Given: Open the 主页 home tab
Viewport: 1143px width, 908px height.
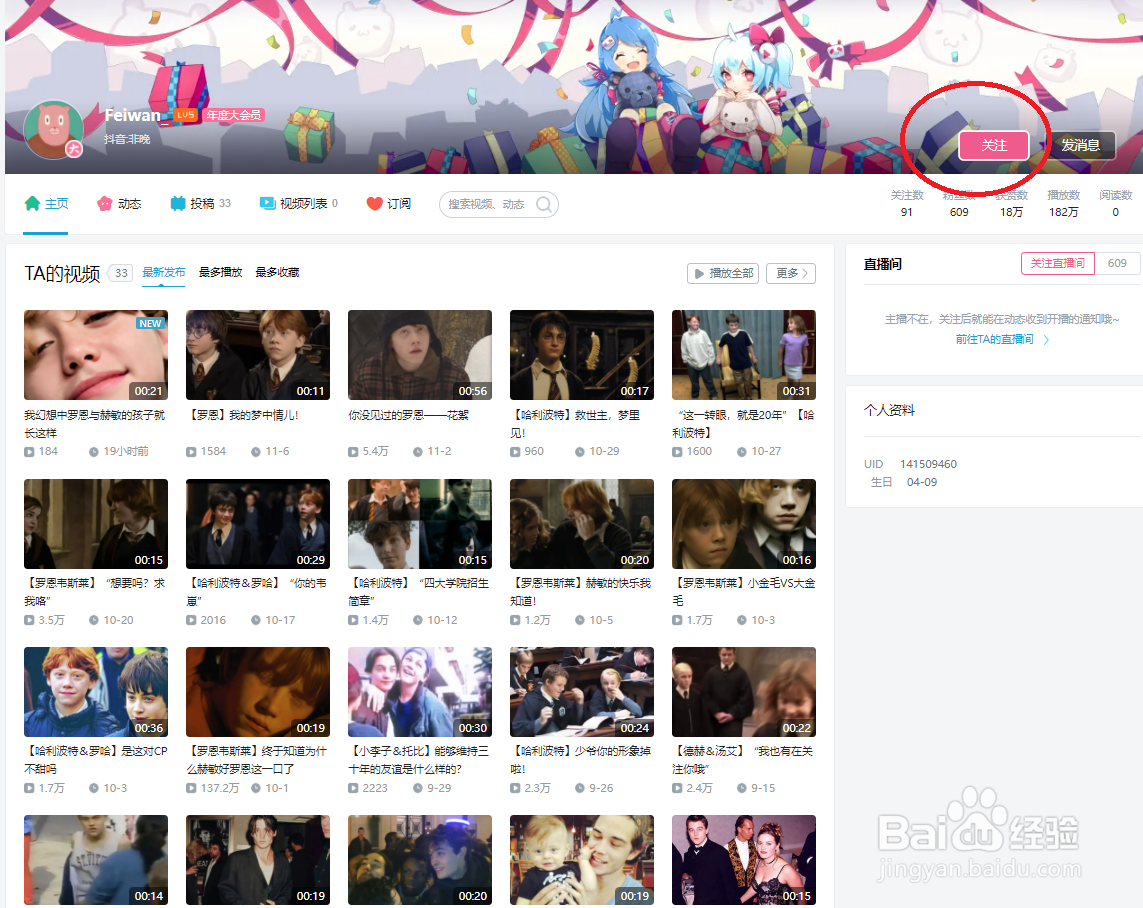Looking at the screenshot, I should point(46,203).
